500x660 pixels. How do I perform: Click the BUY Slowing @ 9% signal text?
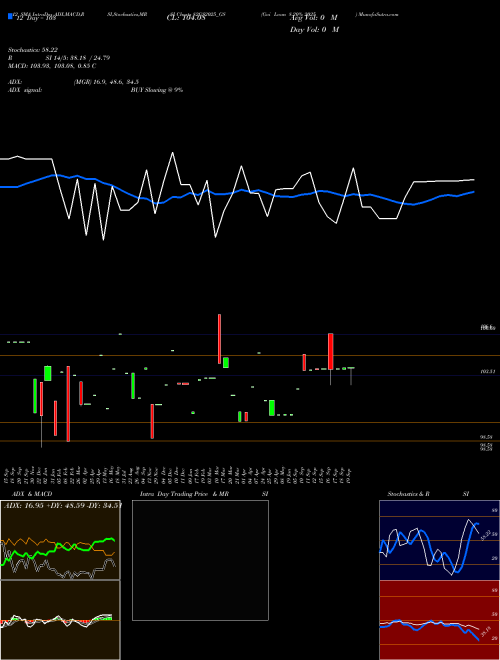tap(157, 90)
